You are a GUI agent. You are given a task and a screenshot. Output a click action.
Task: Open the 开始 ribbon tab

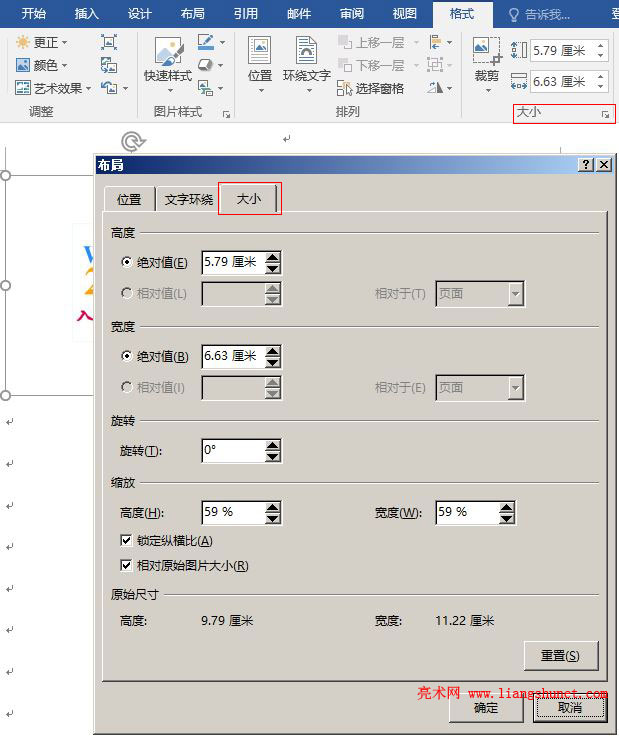34,14
